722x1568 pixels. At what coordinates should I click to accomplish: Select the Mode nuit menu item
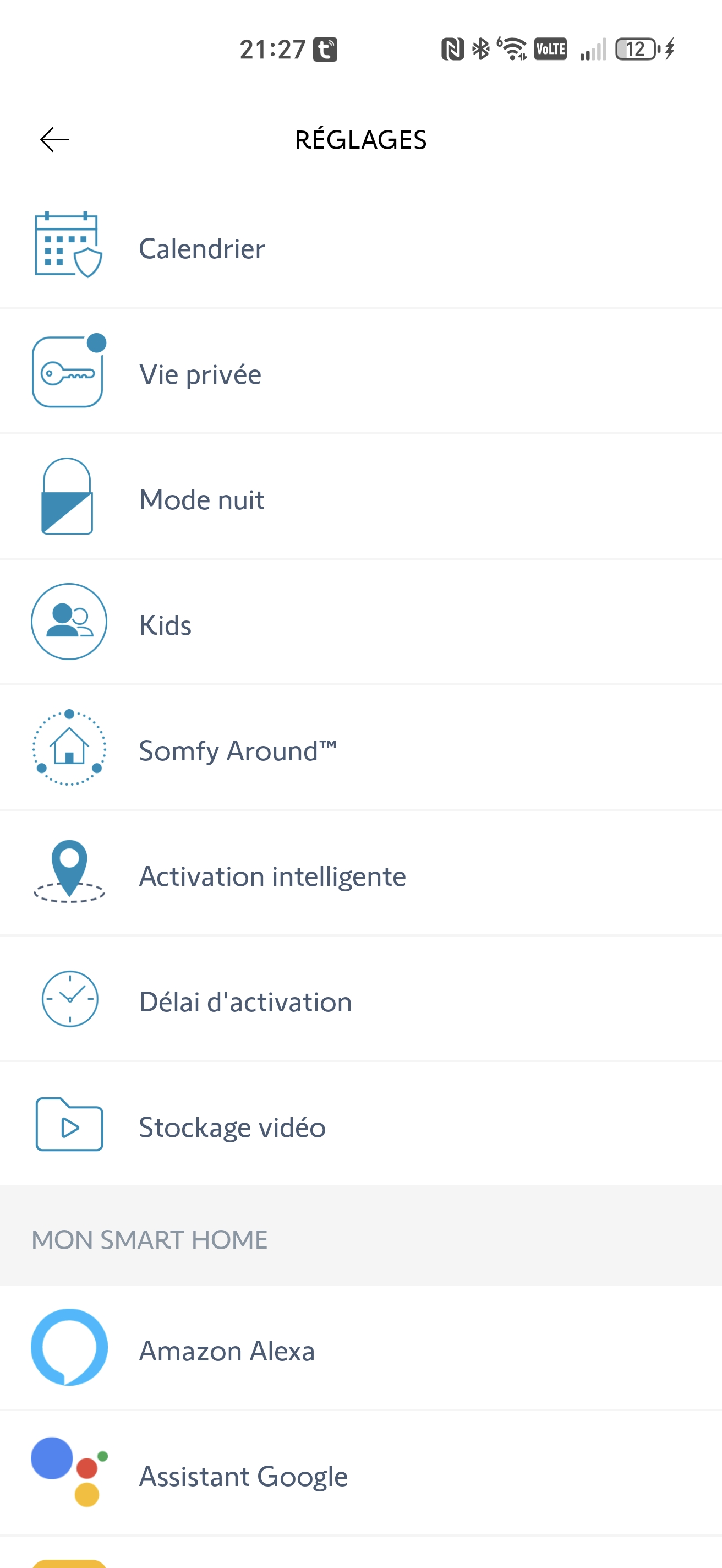pos(201,500)
